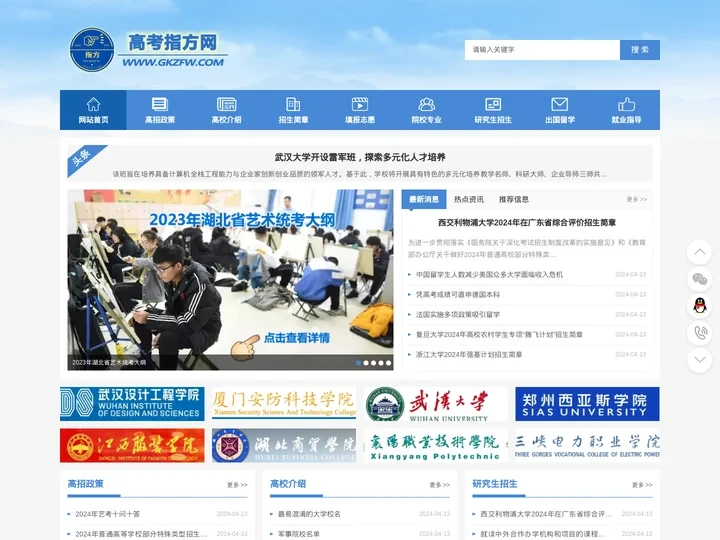Image resolution: width=720 pixels, height=540 pixels.
Task: Open 就读中外合作办学机构和项目的课程 article
Action: (x=543, y=534)
